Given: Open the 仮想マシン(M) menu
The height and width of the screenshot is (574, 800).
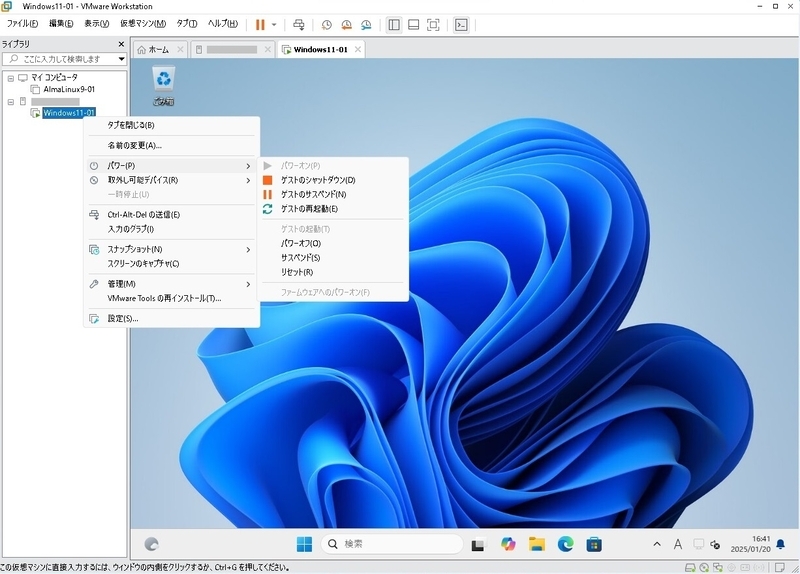Looking at the screenshot, I should [143, 24].
